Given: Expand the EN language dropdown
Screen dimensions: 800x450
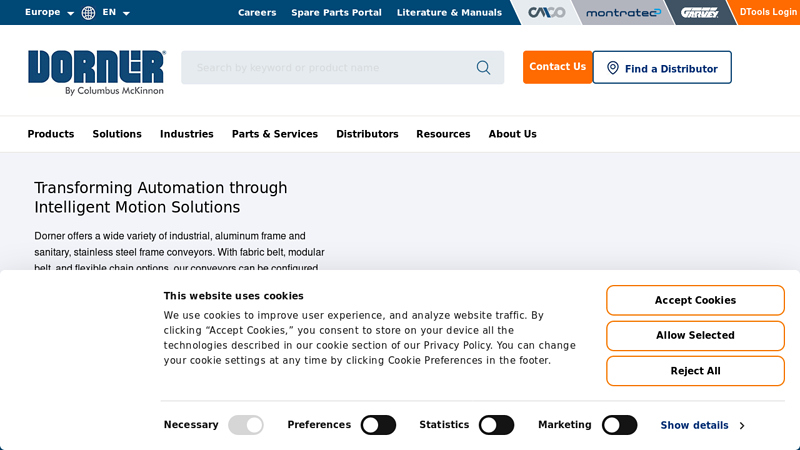Looking at the screenshot, I should [x=116, y=13].
